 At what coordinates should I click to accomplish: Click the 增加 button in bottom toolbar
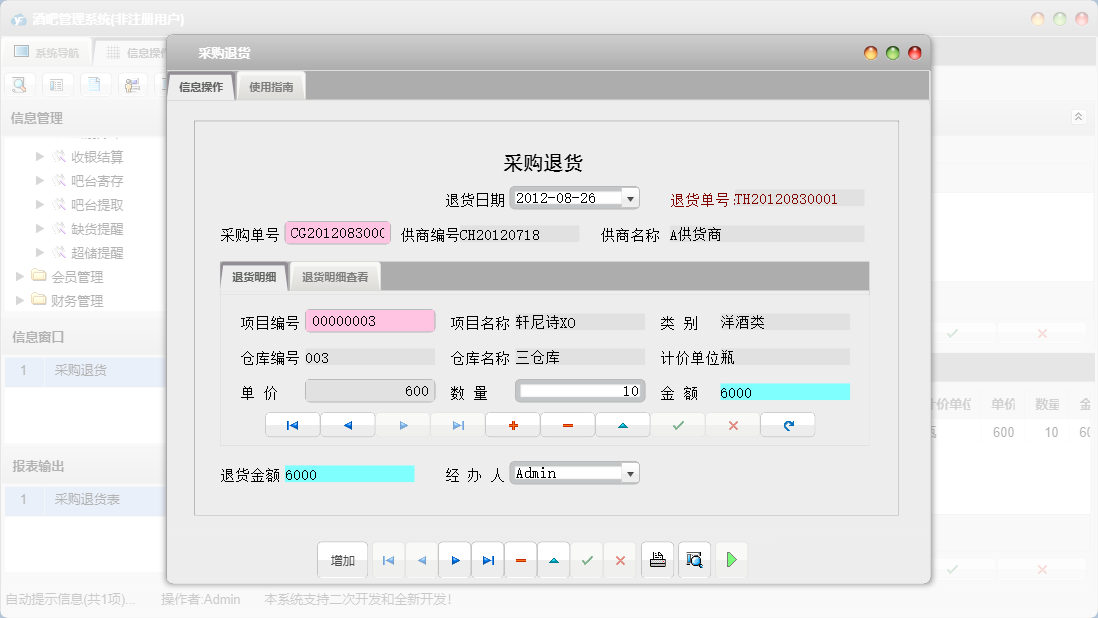click(x=342, y=560)
